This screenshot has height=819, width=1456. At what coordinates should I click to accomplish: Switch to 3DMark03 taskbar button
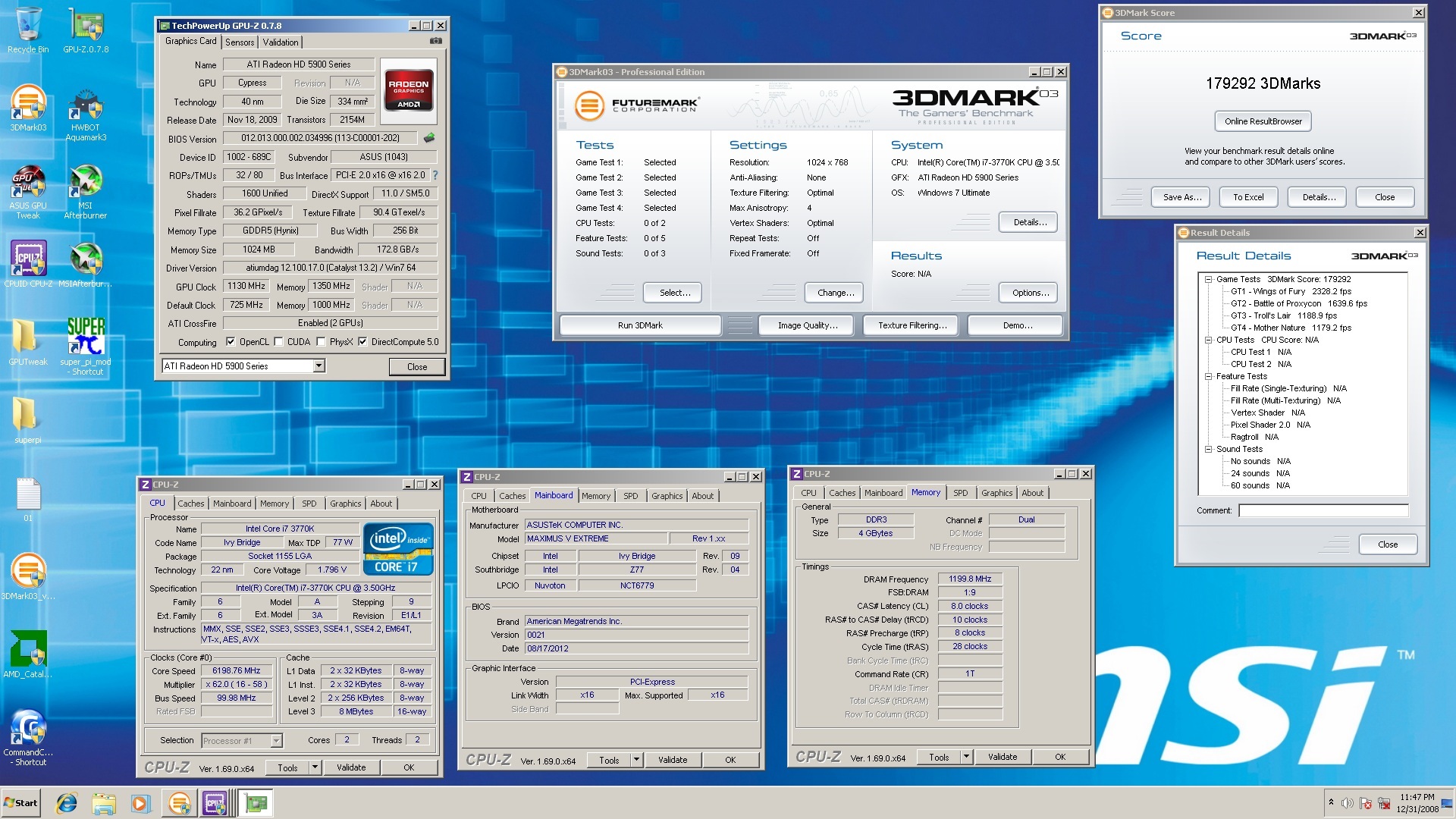179,803
